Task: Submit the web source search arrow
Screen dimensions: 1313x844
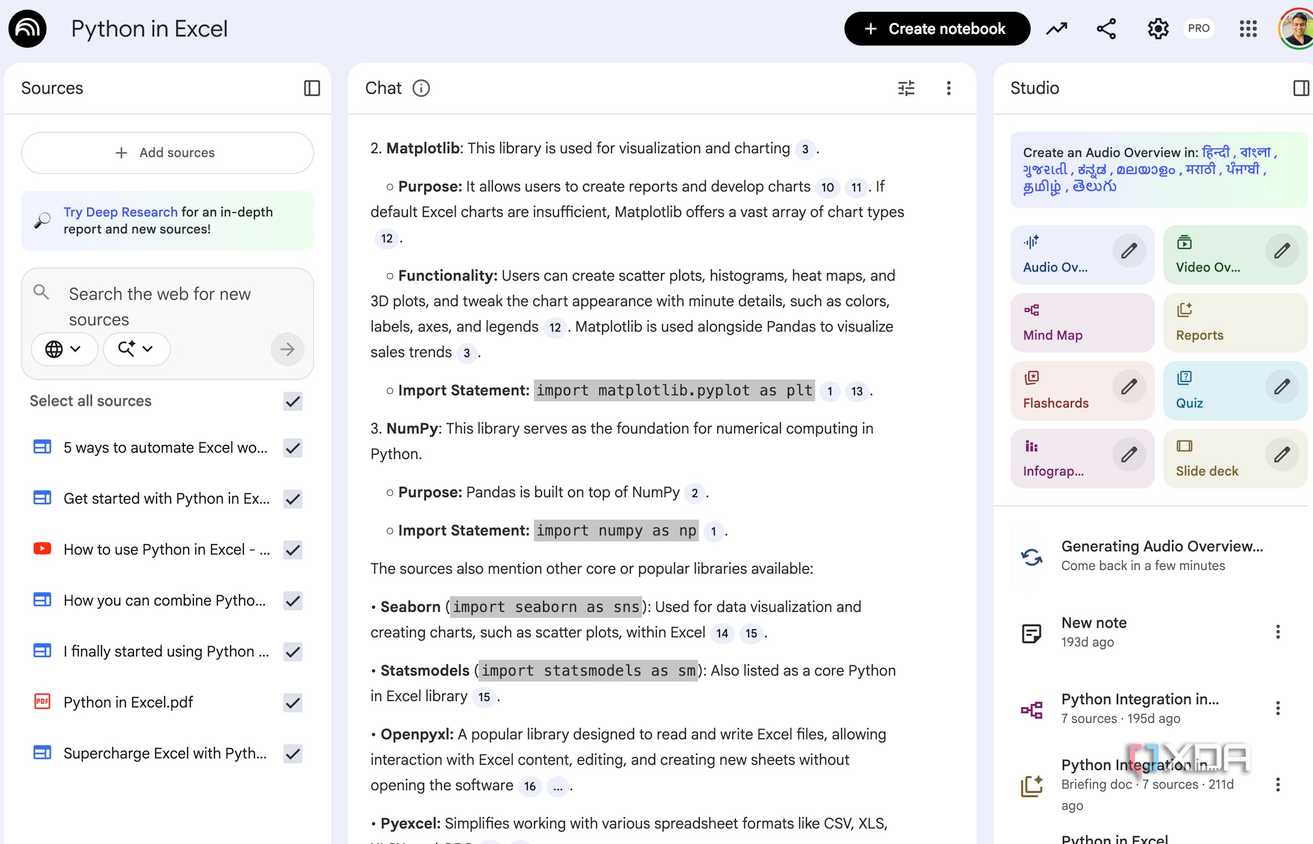Action: [287, 349]
